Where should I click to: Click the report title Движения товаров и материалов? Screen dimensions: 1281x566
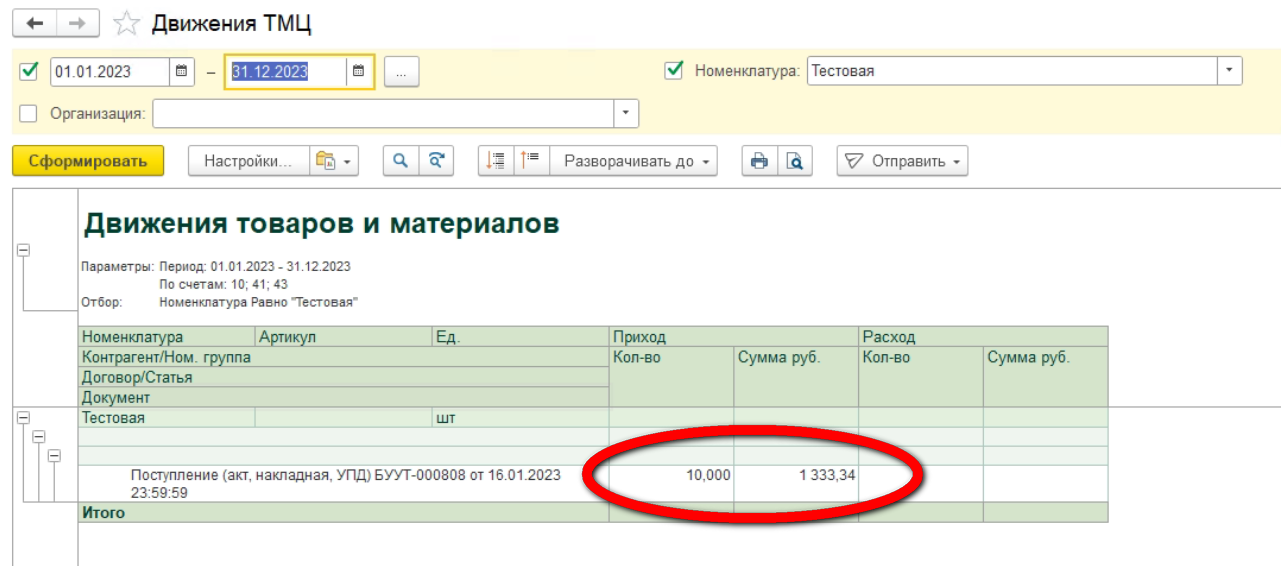pos(321,223)
